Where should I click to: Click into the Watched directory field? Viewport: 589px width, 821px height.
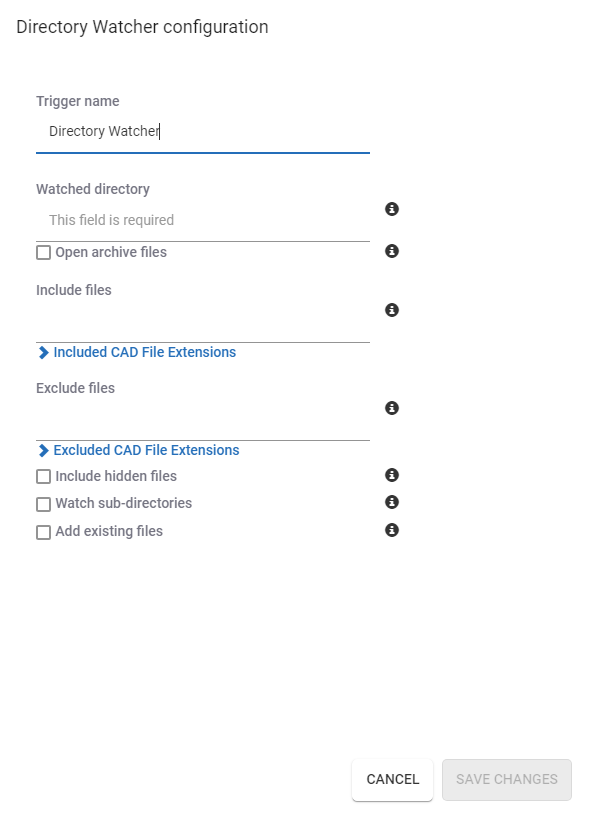coord(203,220)
